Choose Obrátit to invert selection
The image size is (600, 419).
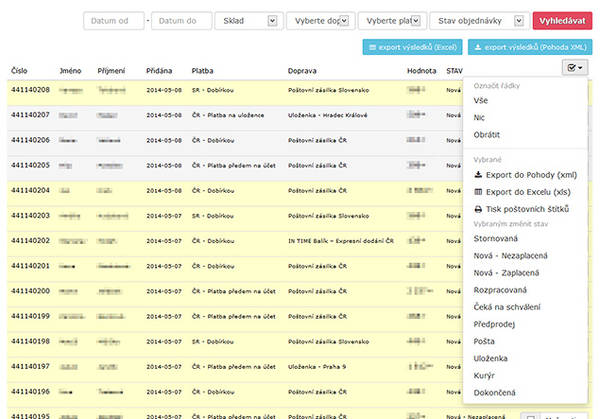click(487, 135)
